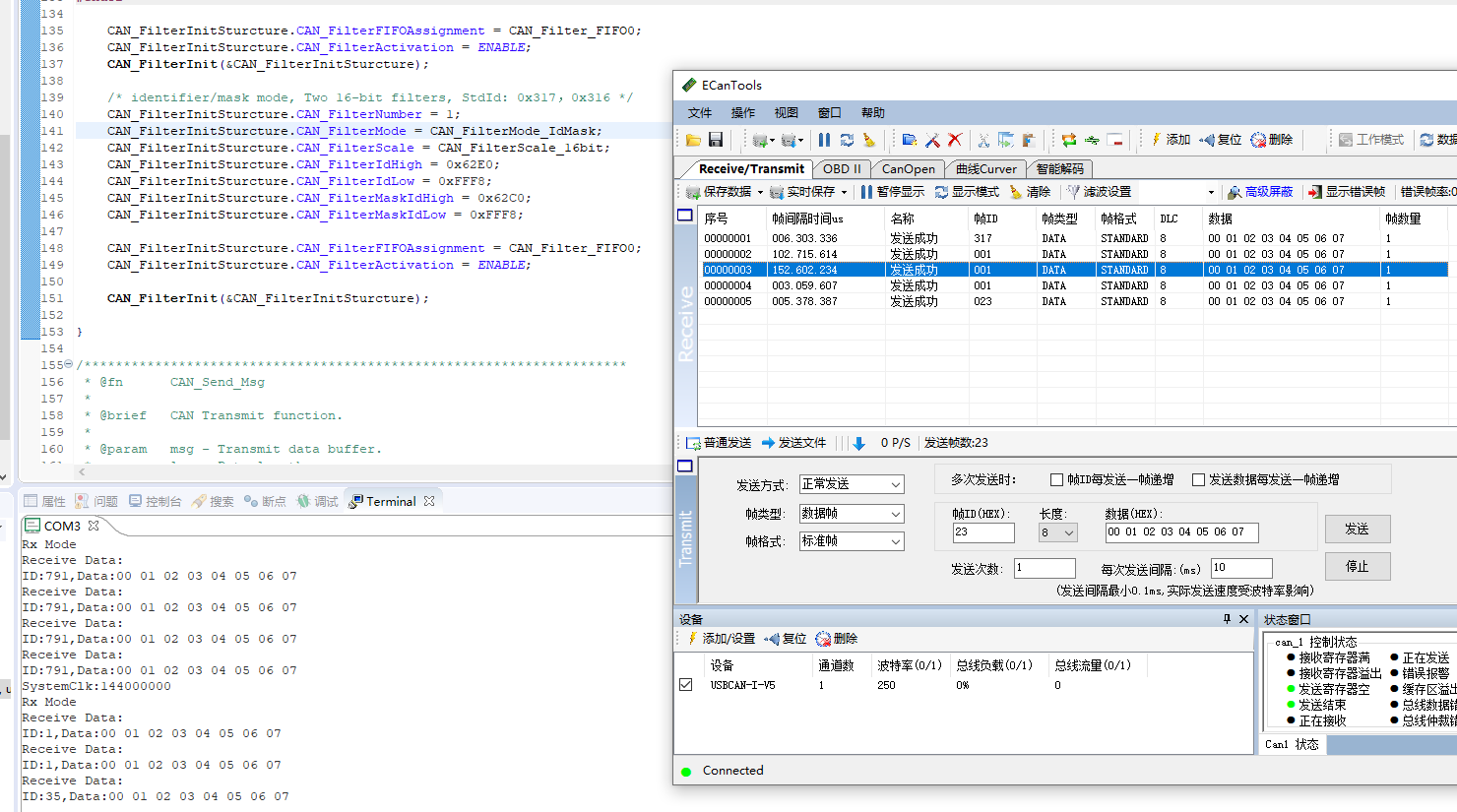1457x812 pixels.
Task: Click the scissors cut icon in toolbar
Action: coord(983,140)
